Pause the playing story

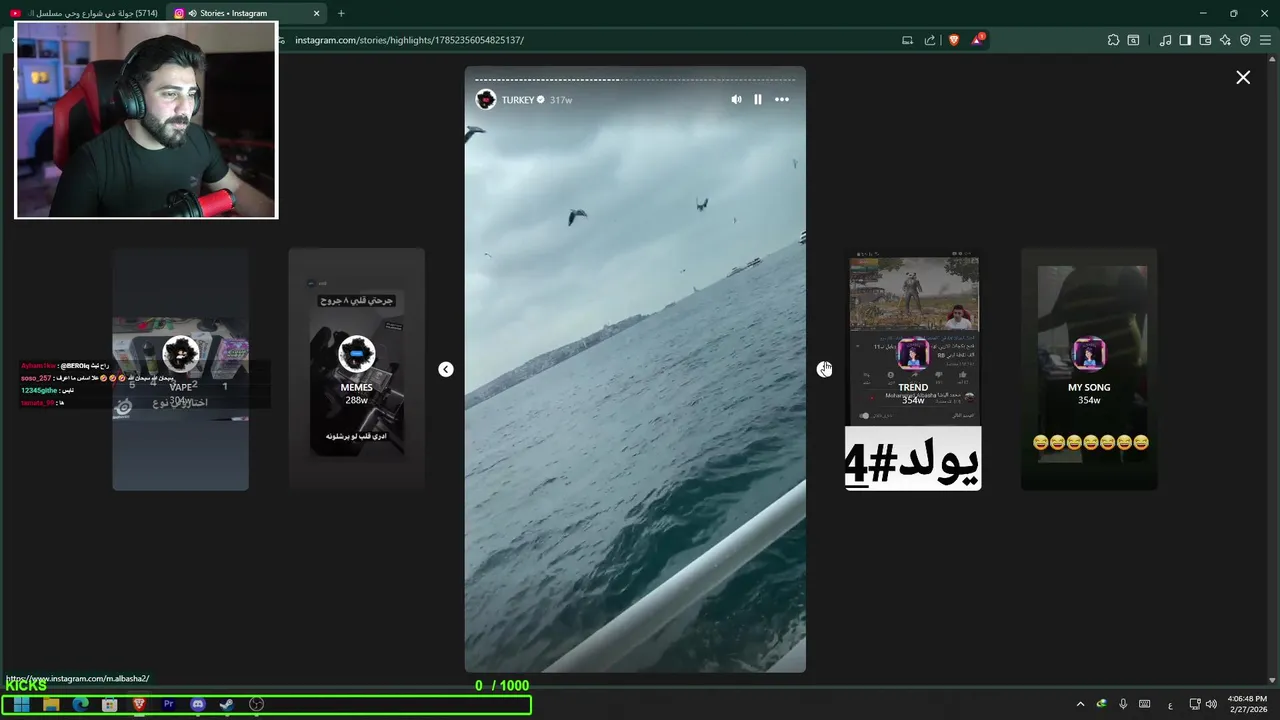point(758,100)
